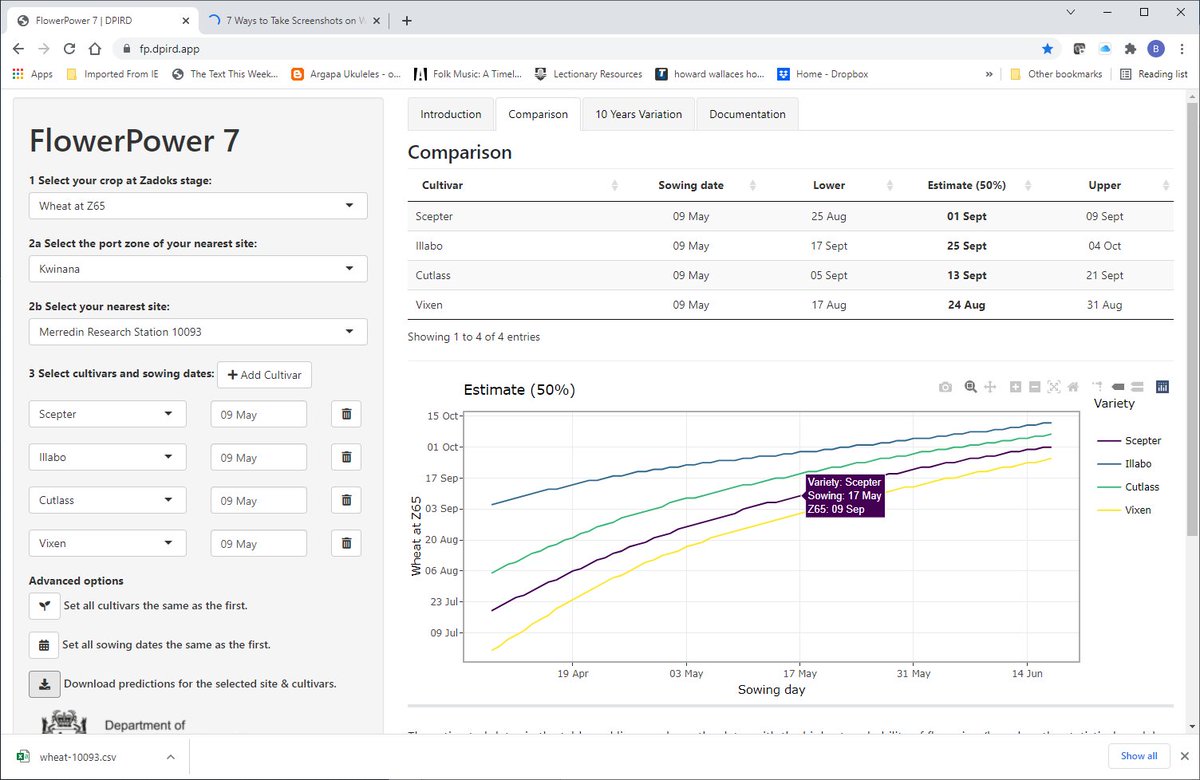Open the Cutlass cultivar dropdown
This screenshot has height=780, width=1200.
[x=107, y=500]
